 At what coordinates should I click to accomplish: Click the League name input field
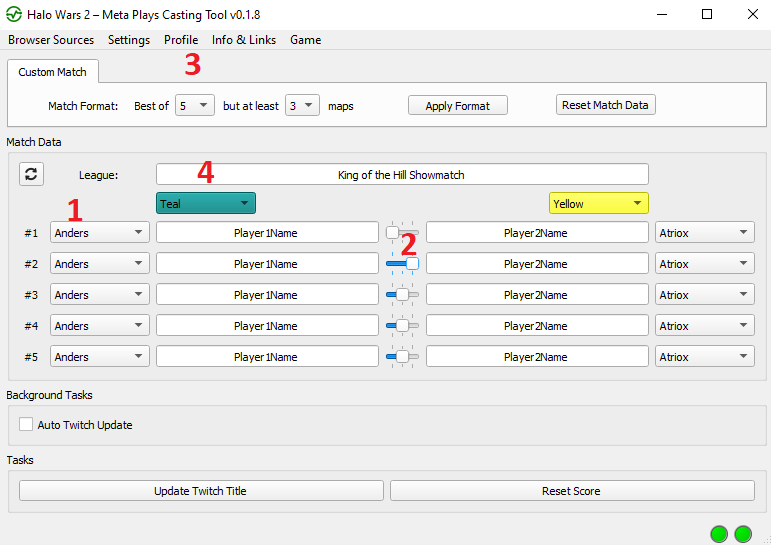(x=402, y=174)
